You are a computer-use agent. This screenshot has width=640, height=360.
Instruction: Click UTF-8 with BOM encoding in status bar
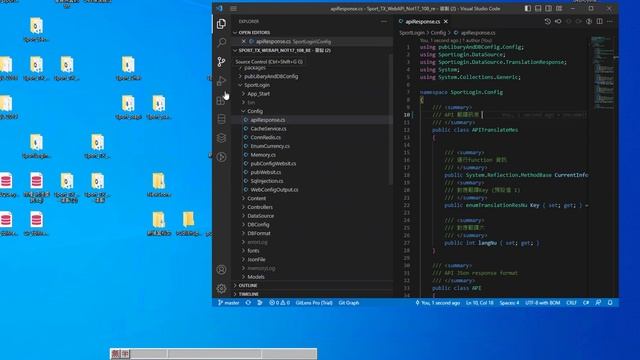click(542, 303)
